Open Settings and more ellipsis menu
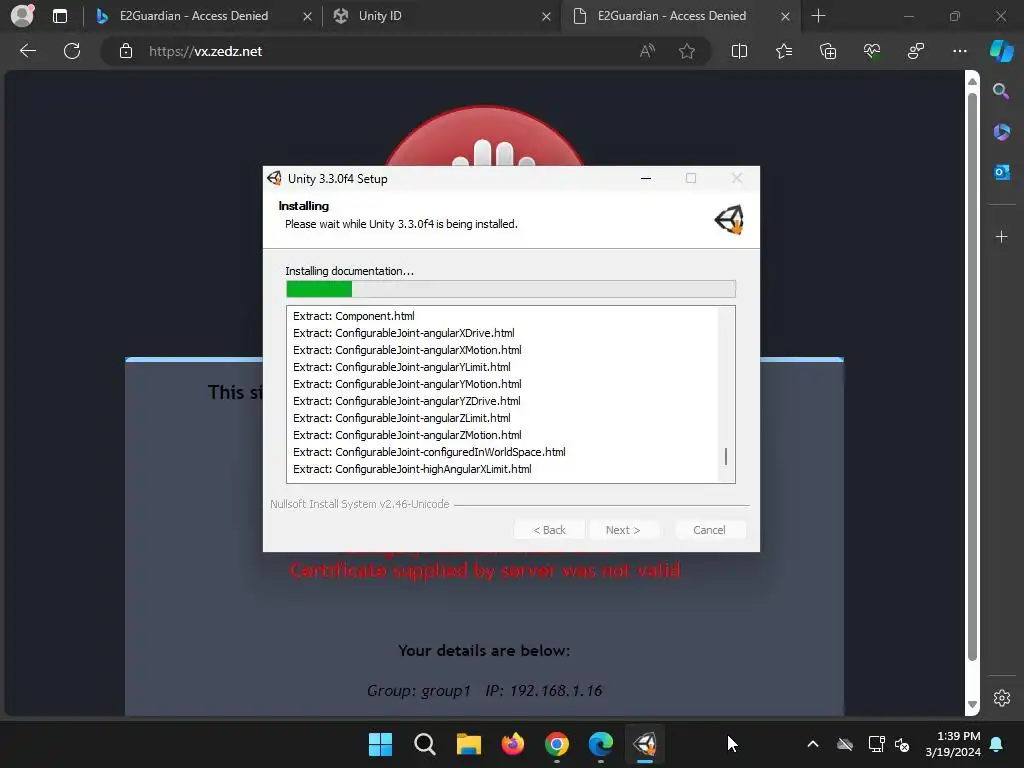Image resolution: width=1024 pixels, height=768 pixels. (x=959, y=51)
